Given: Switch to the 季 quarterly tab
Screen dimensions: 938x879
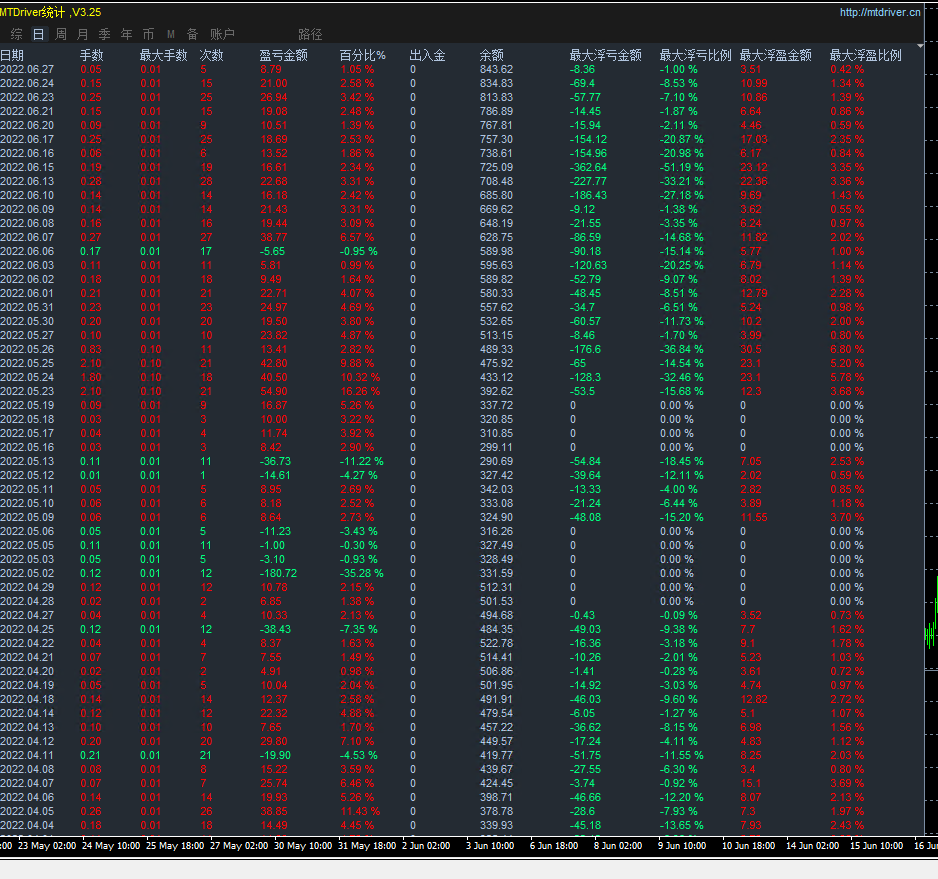Looking at the screenshot, I should pyautogui.click(x=104, y=34).
